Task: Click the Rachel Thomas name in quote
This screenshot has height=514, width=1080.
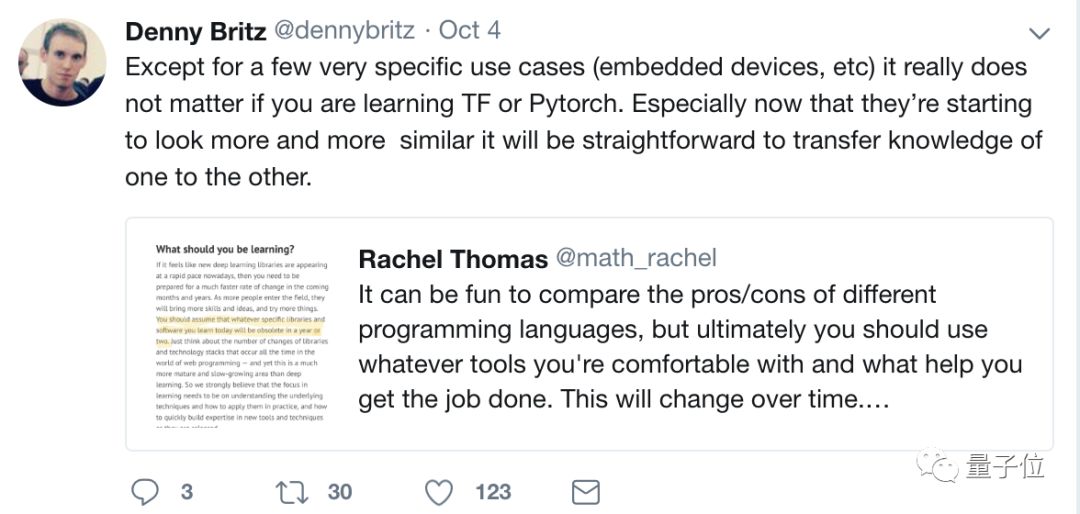Action: (452, 259)
